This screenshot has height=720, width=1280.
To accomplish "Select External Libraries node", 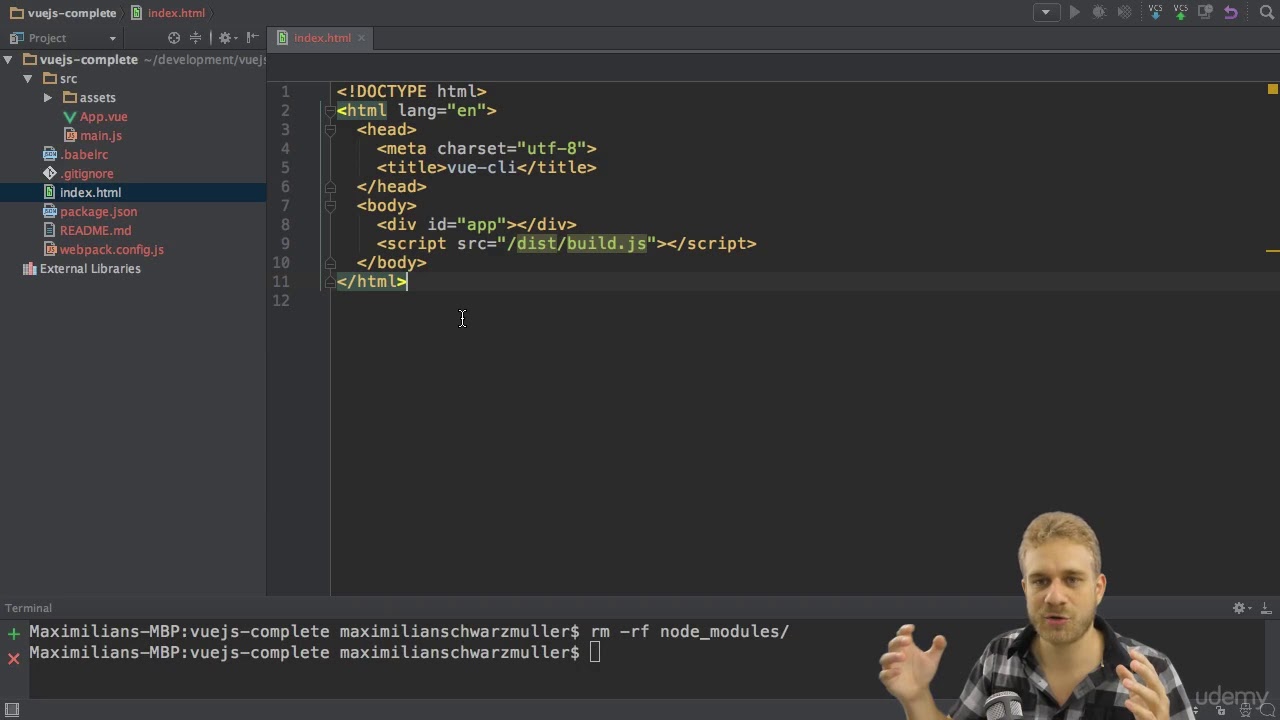I will pos(90,269).
